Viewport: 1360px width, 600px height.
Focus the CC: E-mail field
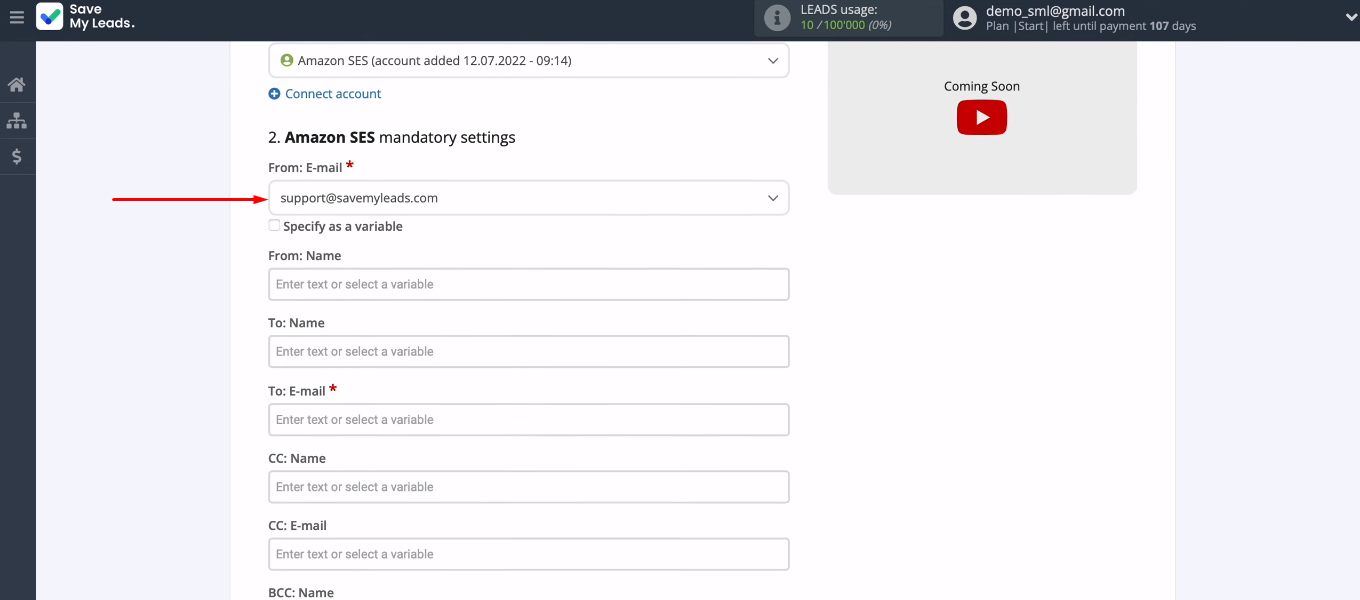click(x=529, y=554)
